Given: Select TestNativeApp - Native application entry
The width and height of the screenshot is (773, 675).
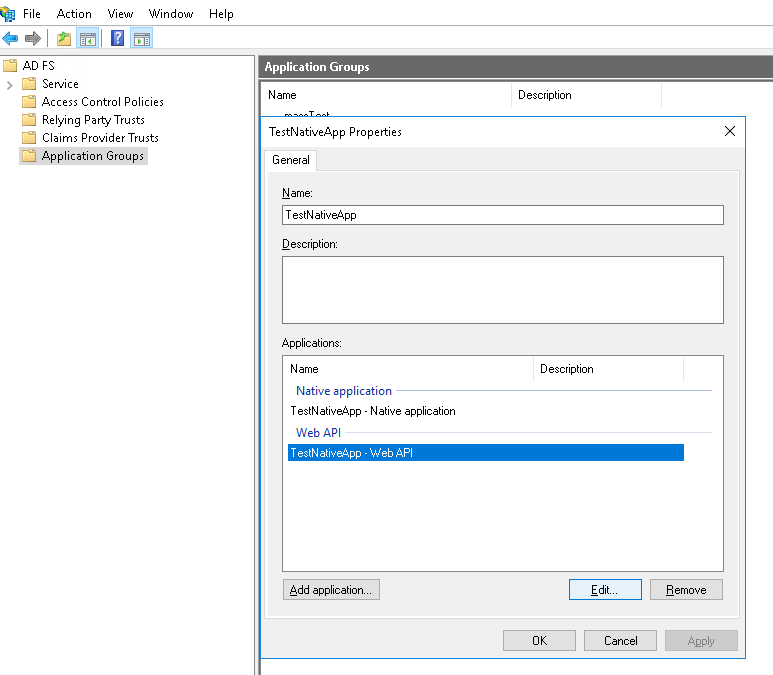Looking at the screenshot, I should [373, 411].
